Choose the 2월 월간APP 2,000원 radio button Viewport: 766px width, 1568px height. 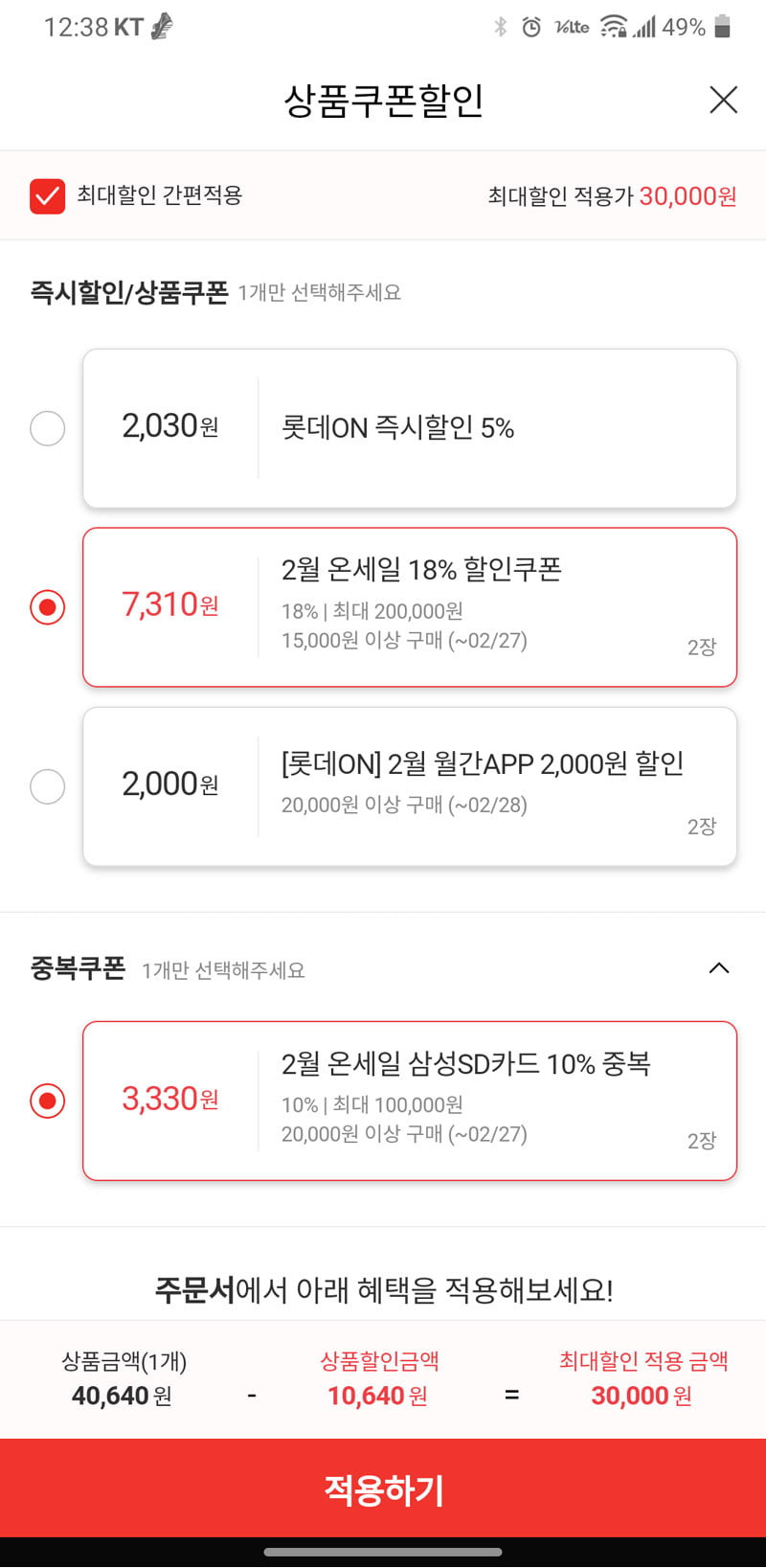click(48, 786)
